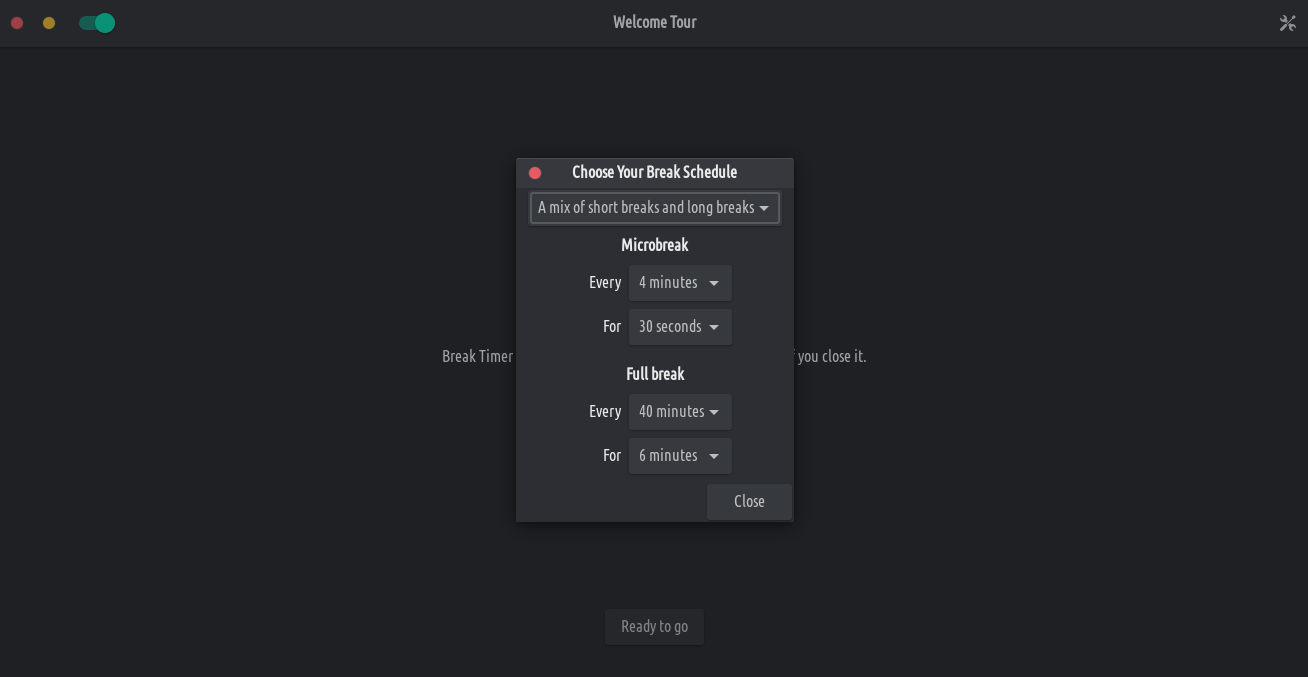Select the Full break section heading
Image resolution: width=1308 pixels, height=677 pixels.
tap(654, 374)
